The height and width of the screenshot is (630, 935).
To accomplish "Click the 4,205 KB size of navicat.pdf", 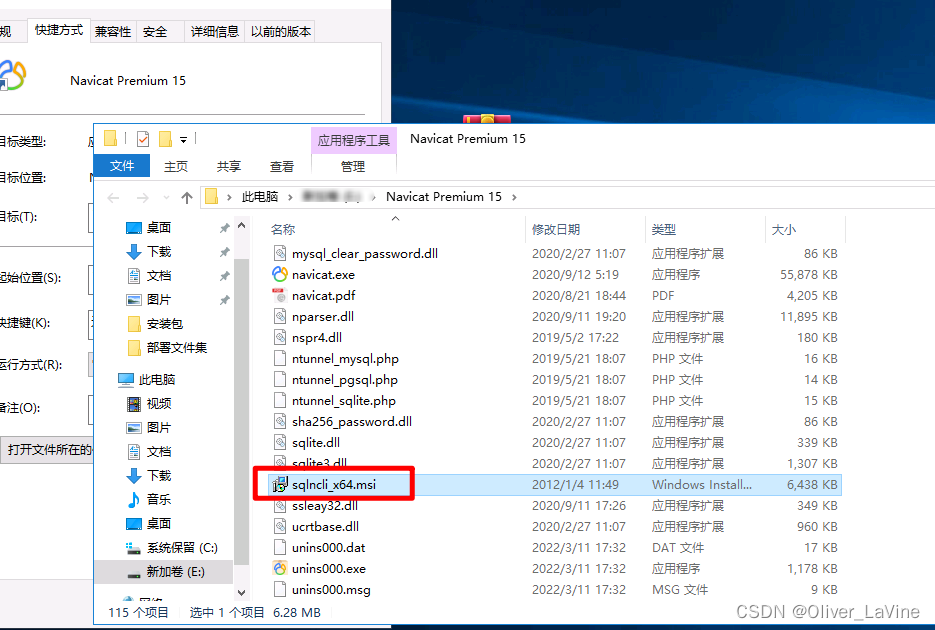I will [812, 296].
